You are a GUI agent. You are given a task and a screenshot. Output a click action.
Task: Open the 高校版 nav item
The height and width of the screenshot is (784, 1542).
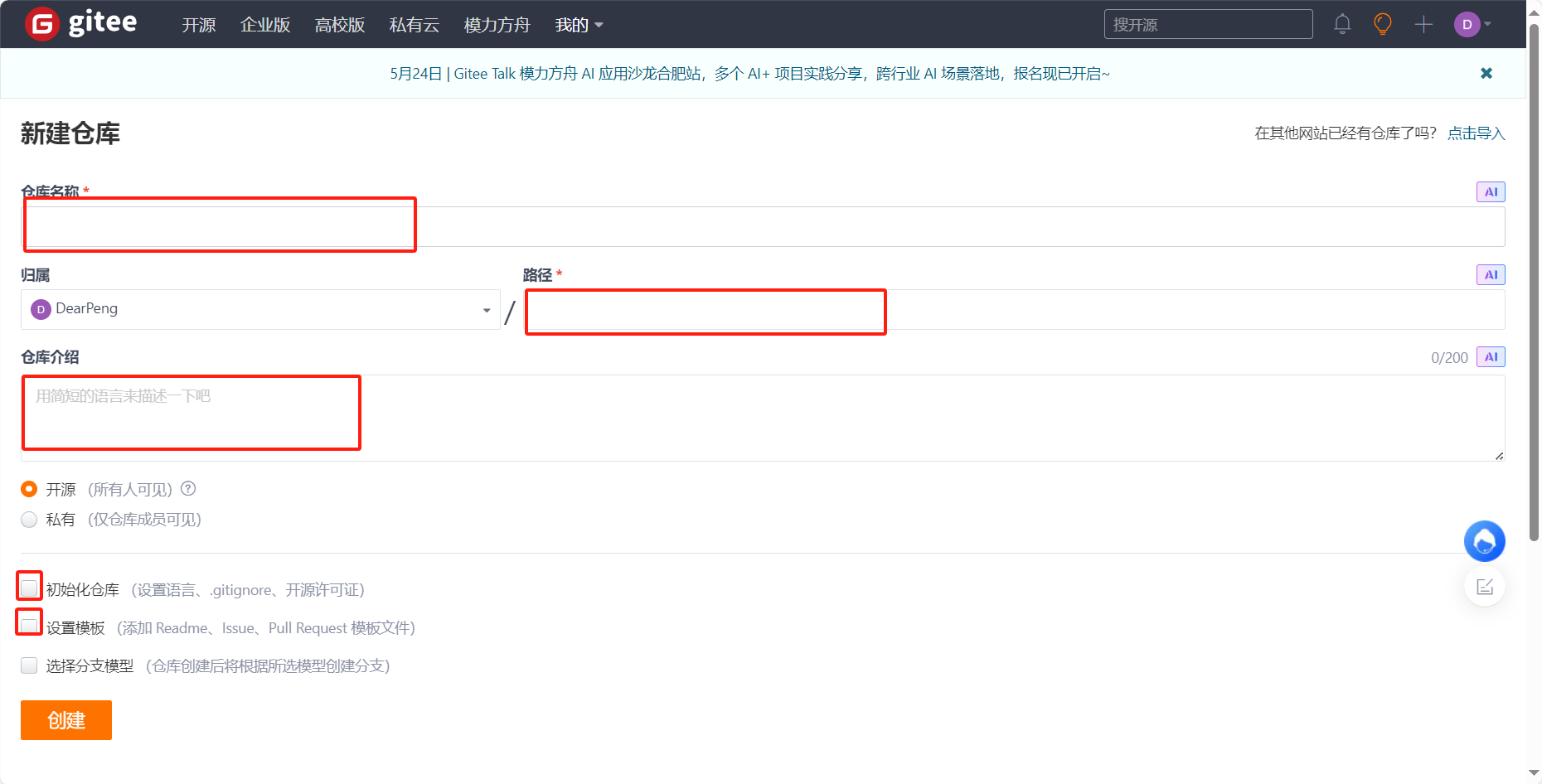coord(340,25)
